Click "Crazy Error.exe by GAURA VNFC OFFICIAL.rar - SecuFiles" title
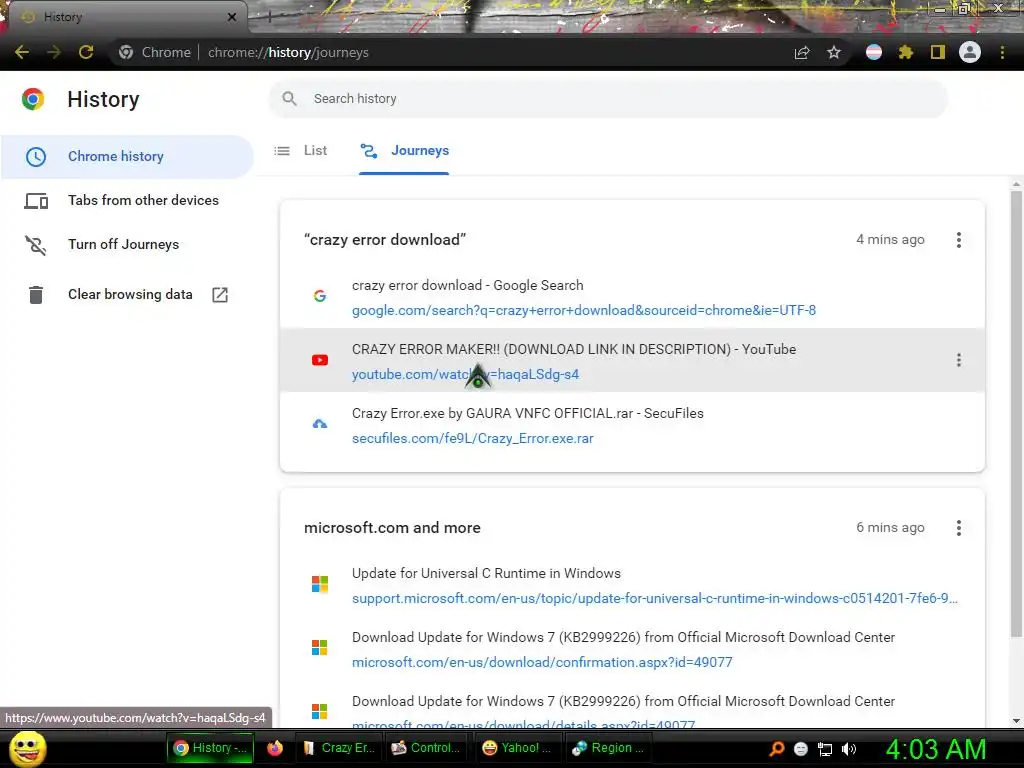Screen dimensions: 1024x768 (528, 413)
